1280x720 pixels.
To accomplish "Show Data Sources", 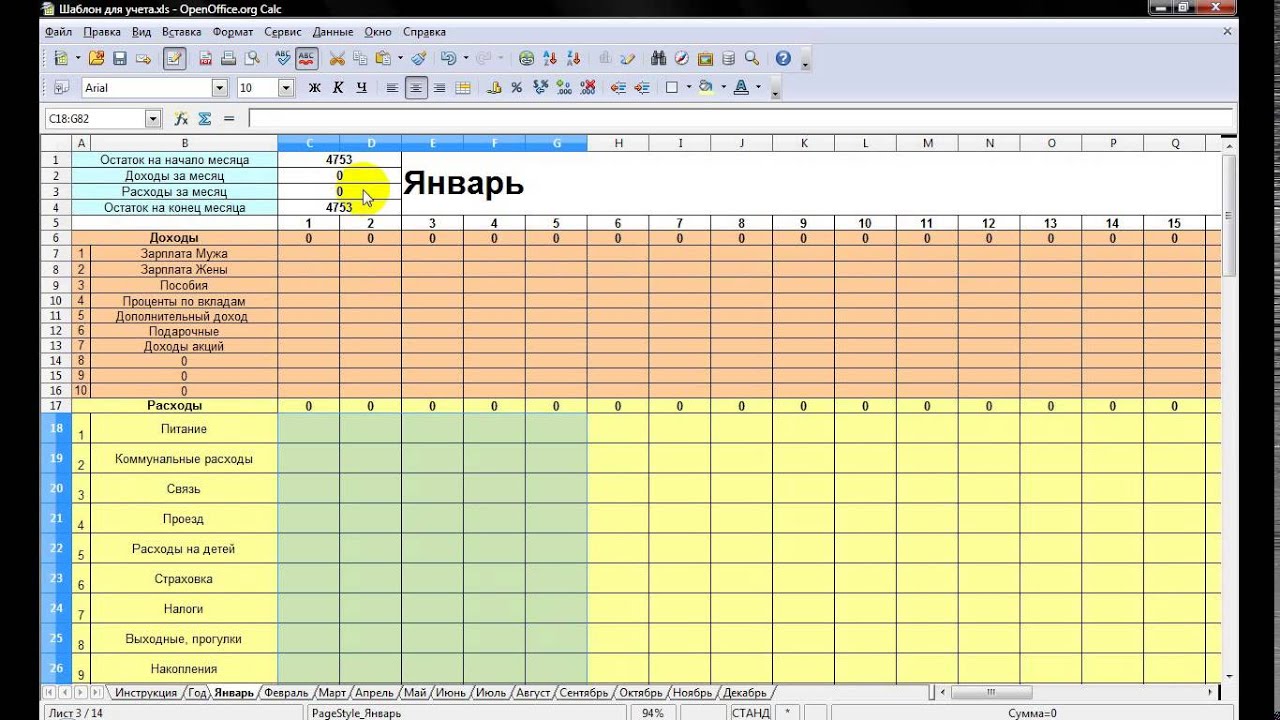I will 728,58.
